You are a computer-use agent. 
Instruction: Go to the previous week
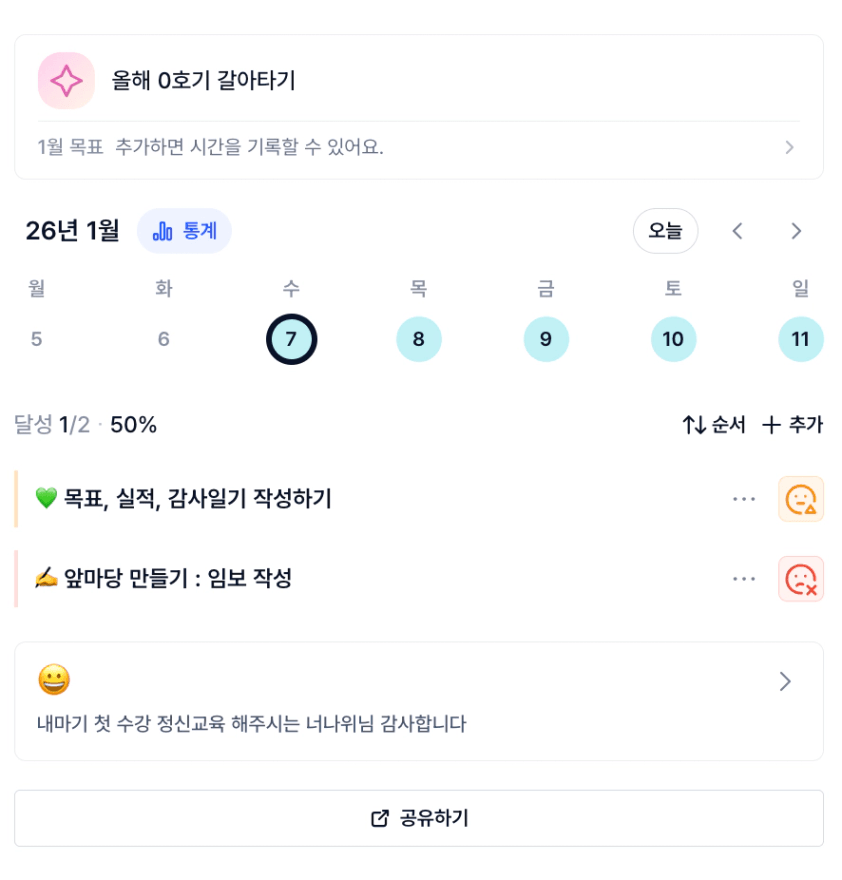coord(737,231)
